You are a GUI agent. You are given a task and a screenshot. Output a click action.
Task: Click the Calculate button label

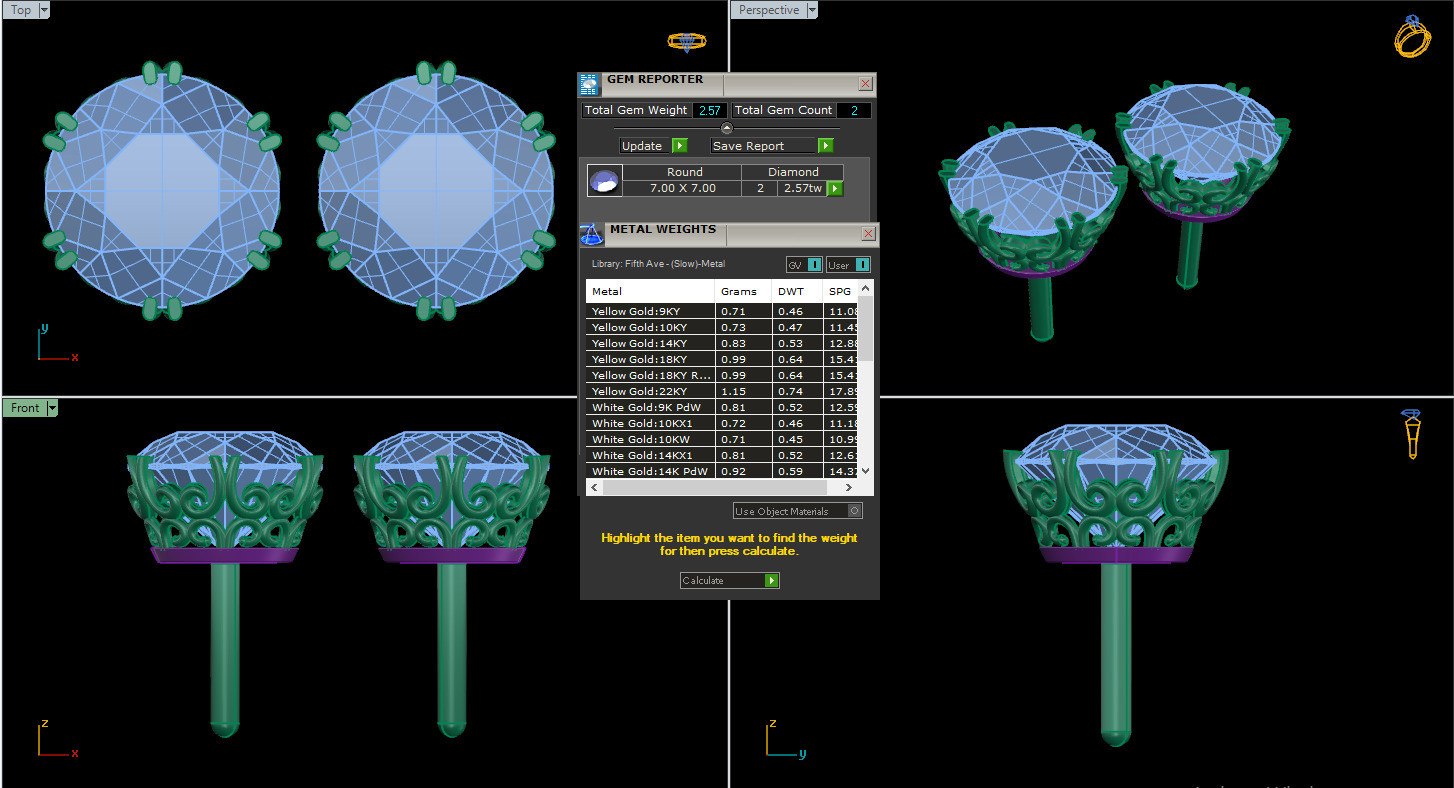click(703, 581)
